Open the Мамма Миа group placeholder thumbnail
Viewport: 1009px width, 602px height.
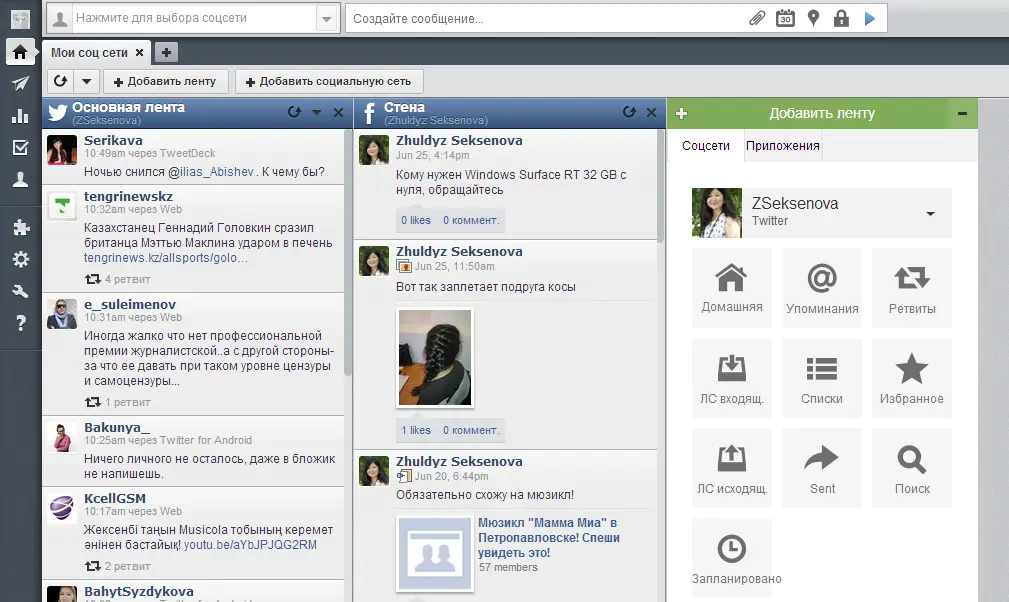[x=435, y=554]
